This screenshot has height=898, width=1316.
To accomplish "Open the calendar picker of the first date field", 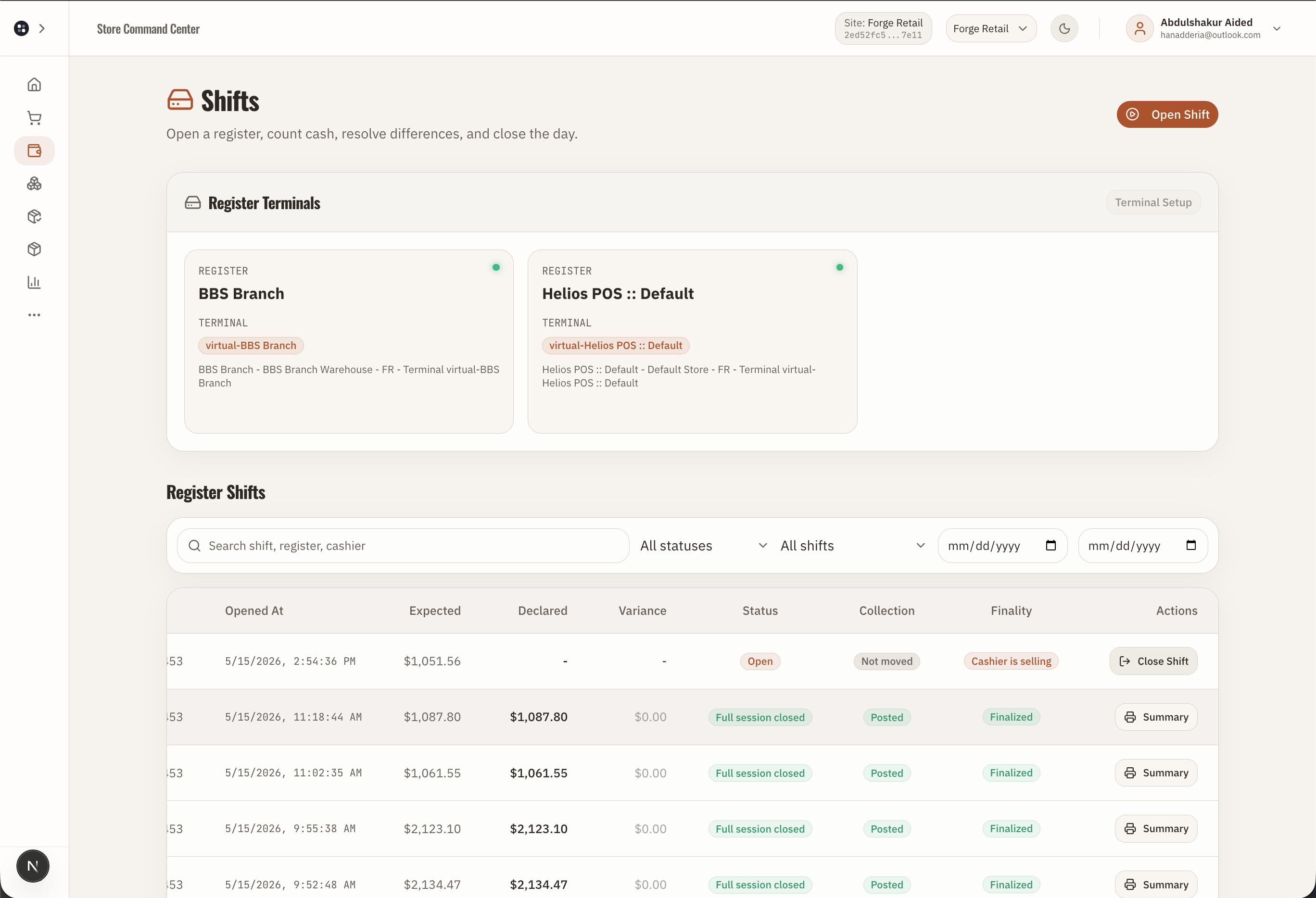I will point(1051,545).
